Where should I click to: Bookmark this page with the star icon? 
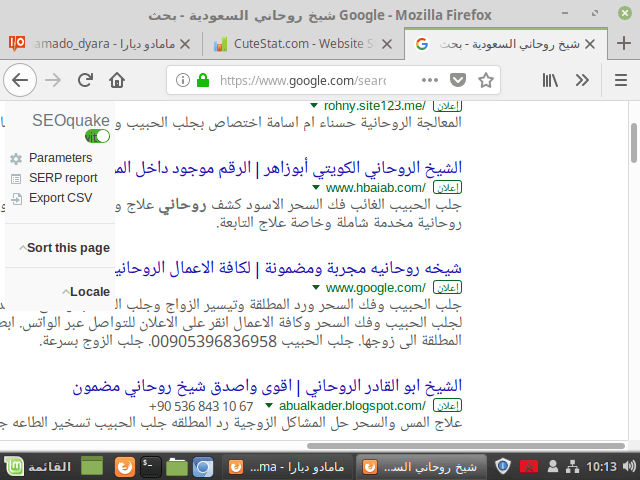click(486, 80)
